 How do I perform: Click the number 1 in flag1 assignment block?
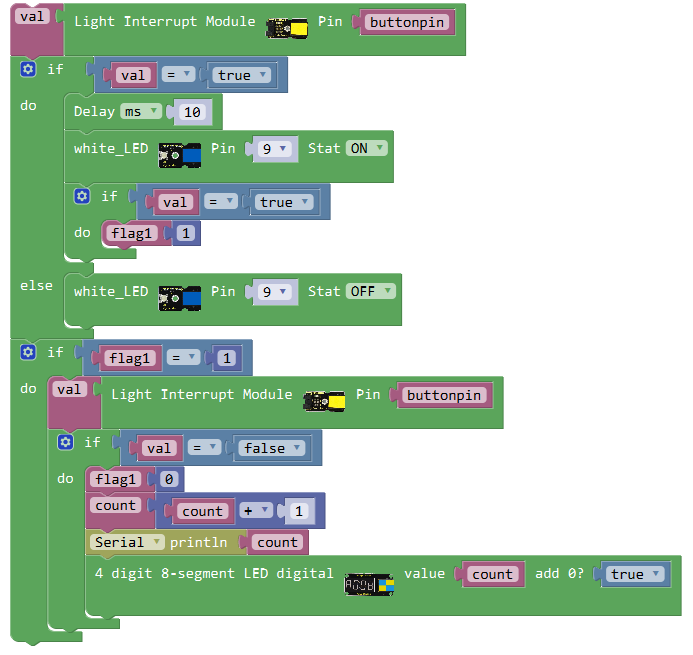tap(186, 233)
